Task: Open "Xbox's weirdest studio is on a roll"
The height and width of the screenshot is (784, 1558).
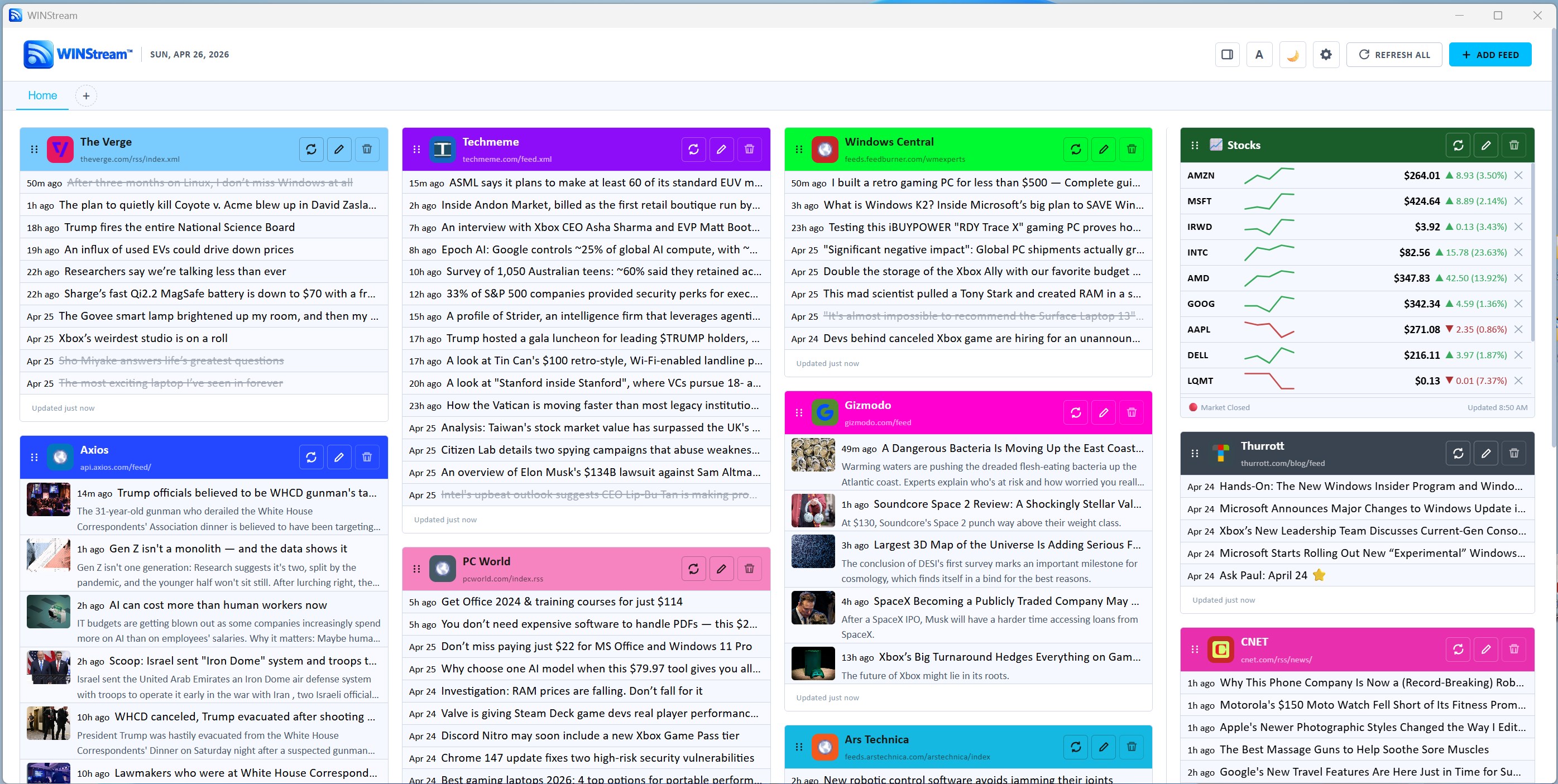Action: coord(143,339)
